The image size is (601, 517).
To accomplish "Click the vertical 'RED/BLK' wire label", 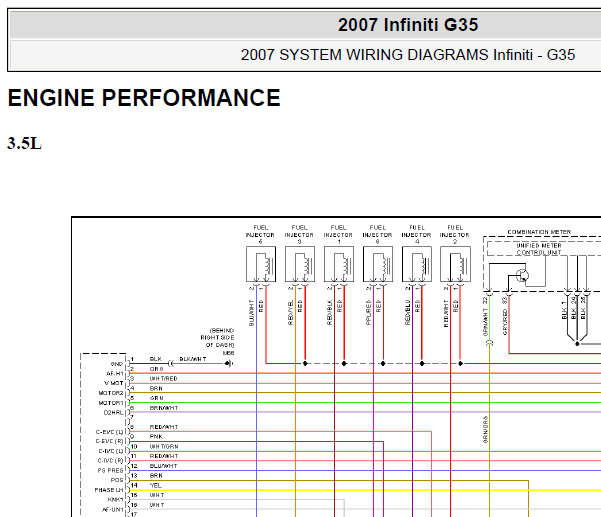I will point(329,312).
